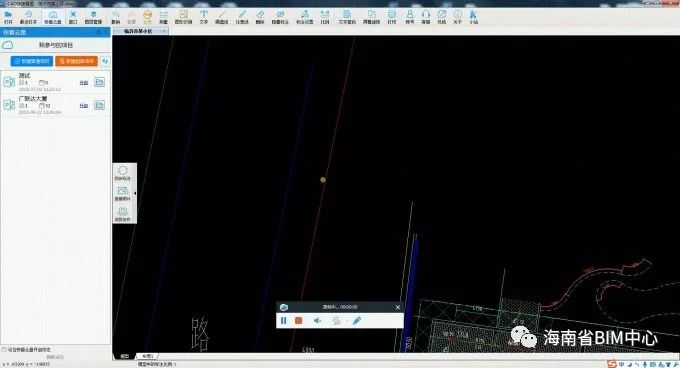Choose the 删除 eraser tool icon
This screenshot has width=680, height=368.
(x=260, y=17)
